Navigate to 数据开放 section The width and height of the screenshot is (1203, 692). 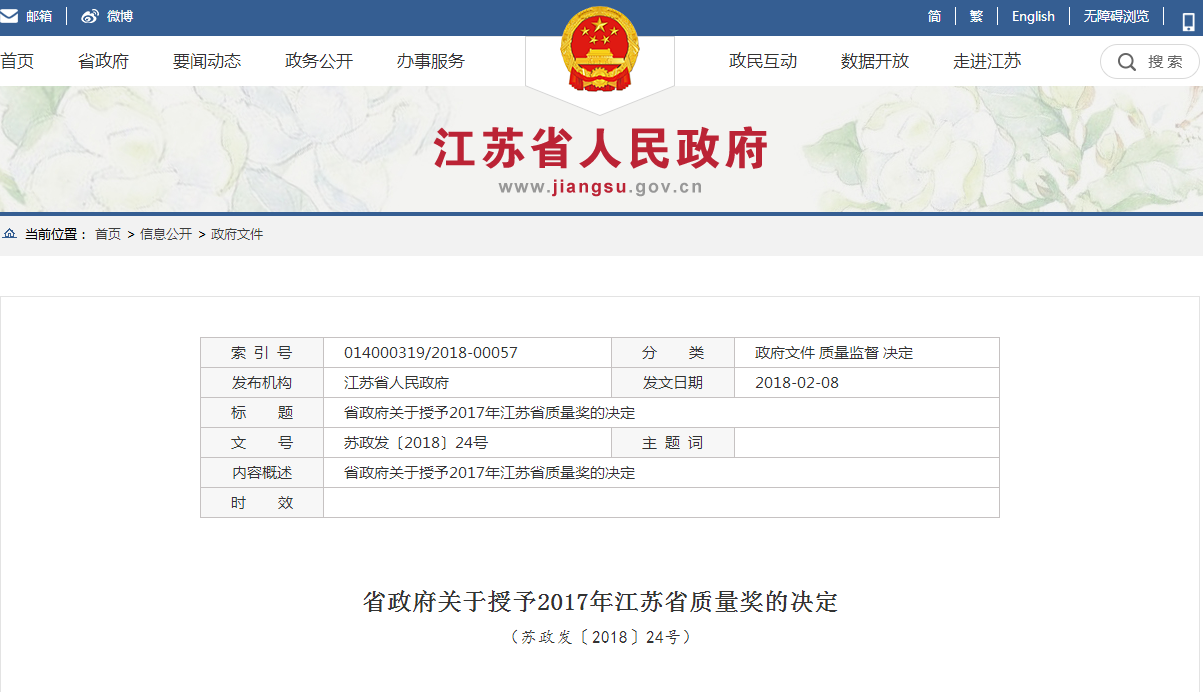875,61
